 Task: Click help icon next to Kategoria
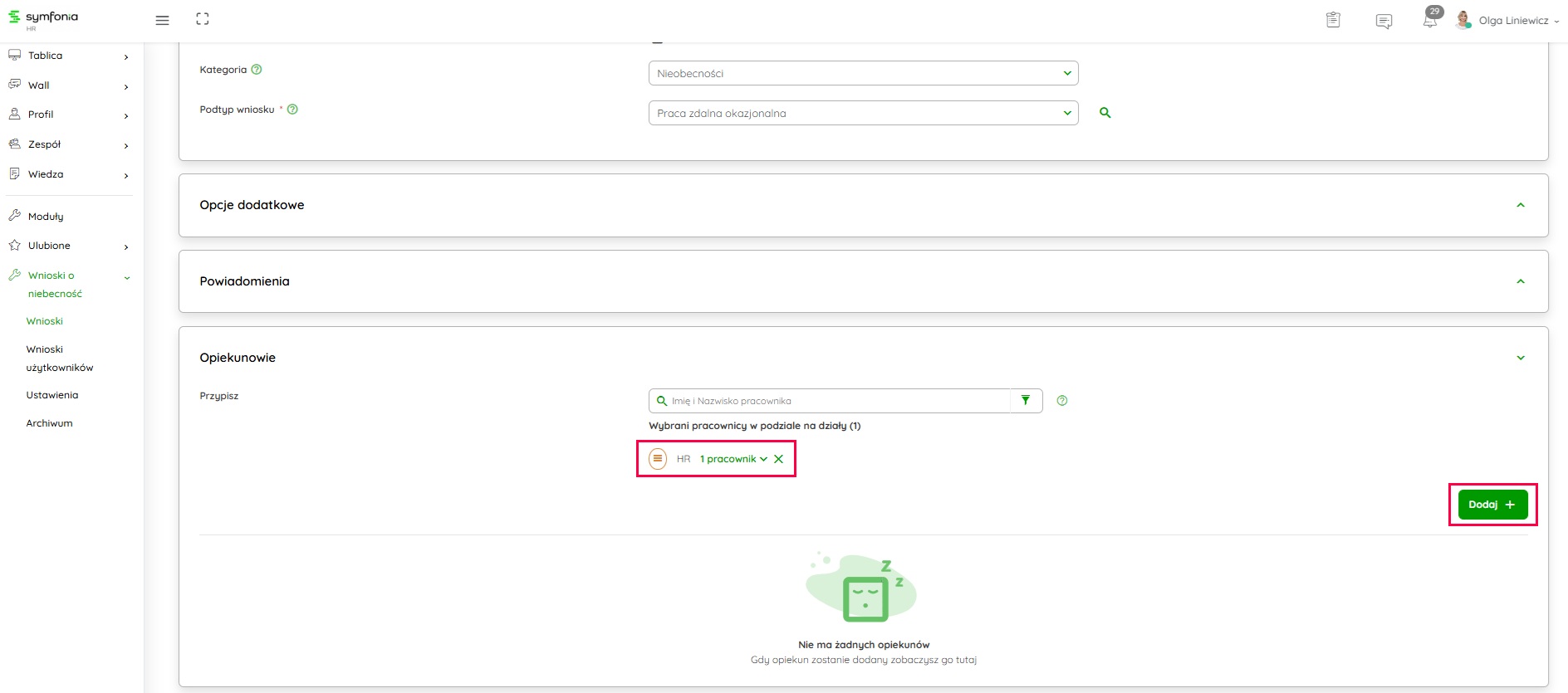point(257,70)
